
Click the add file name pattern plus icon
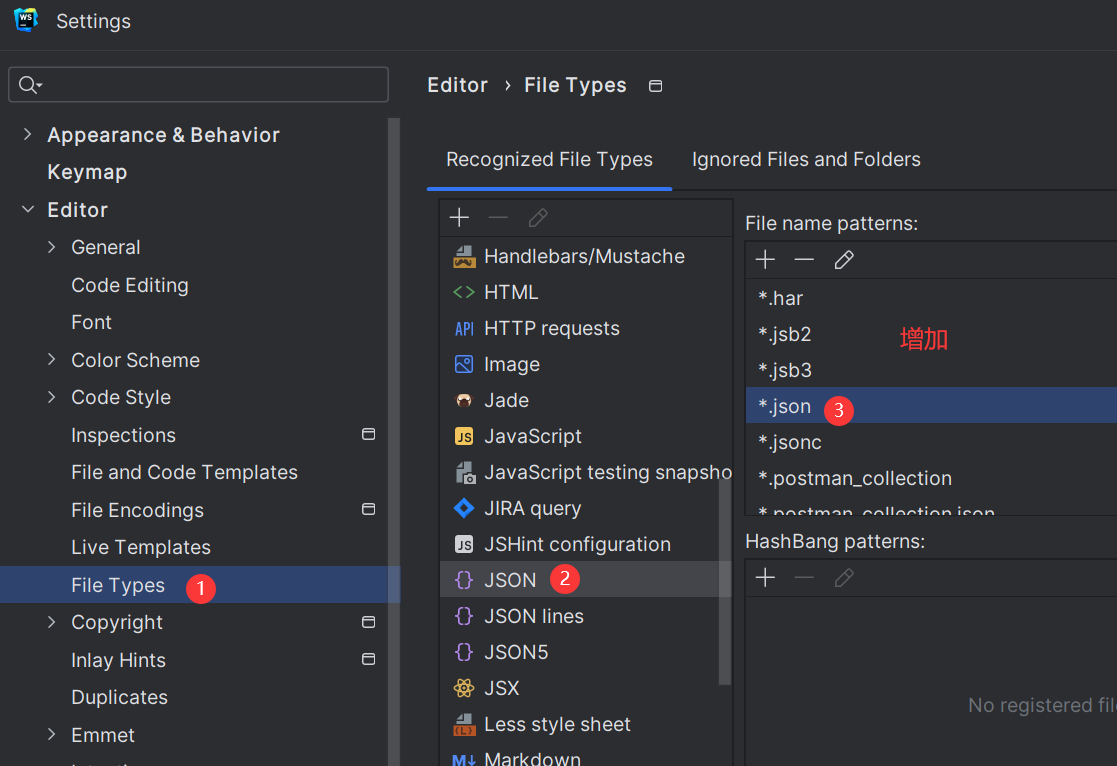pos(765,260)
